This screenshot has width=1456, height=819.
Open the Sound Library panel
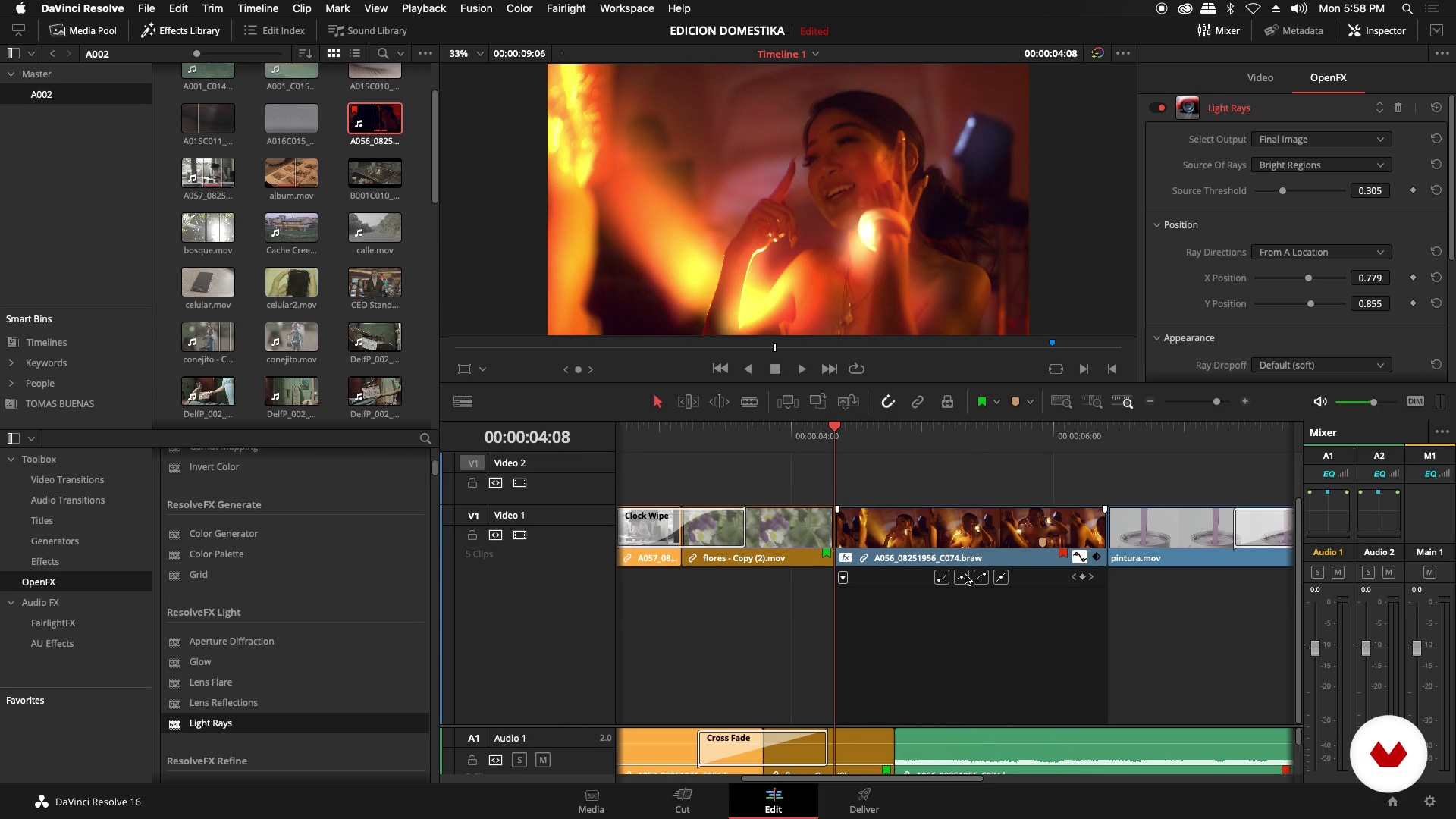point(368,30)
